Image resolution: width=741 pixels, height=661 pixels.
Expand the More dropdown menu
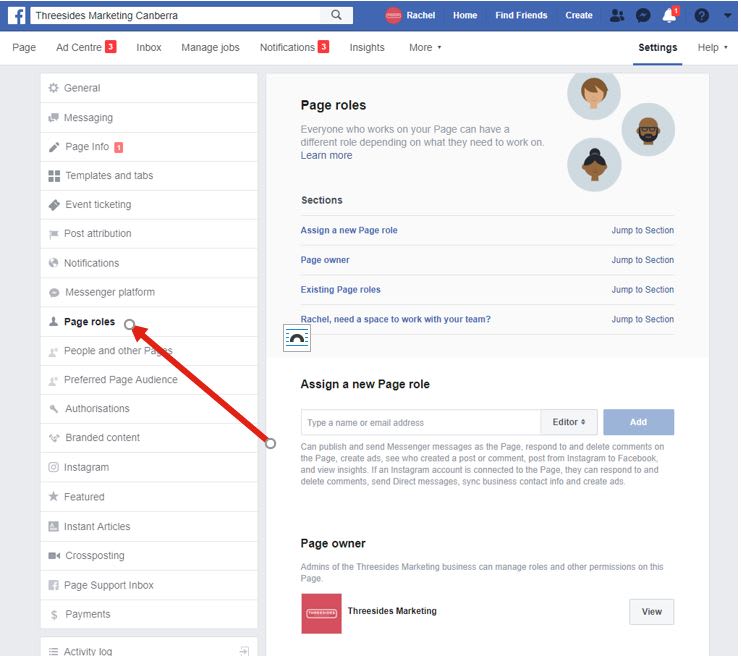426,48
